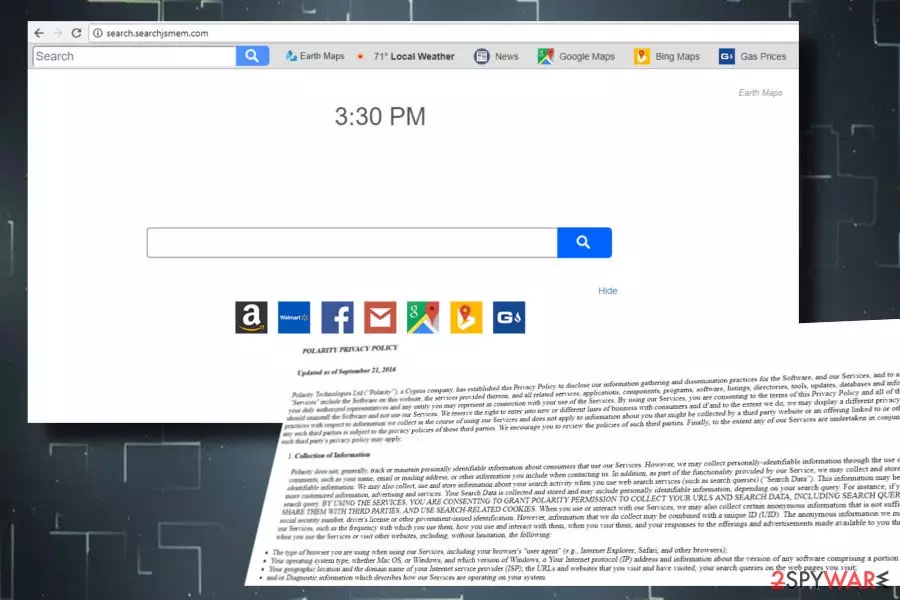The height and width of the screenshot is (600, 900).
Task: Open the Gmail envelope shortcut icon
Action: click(x=380, y=317)
